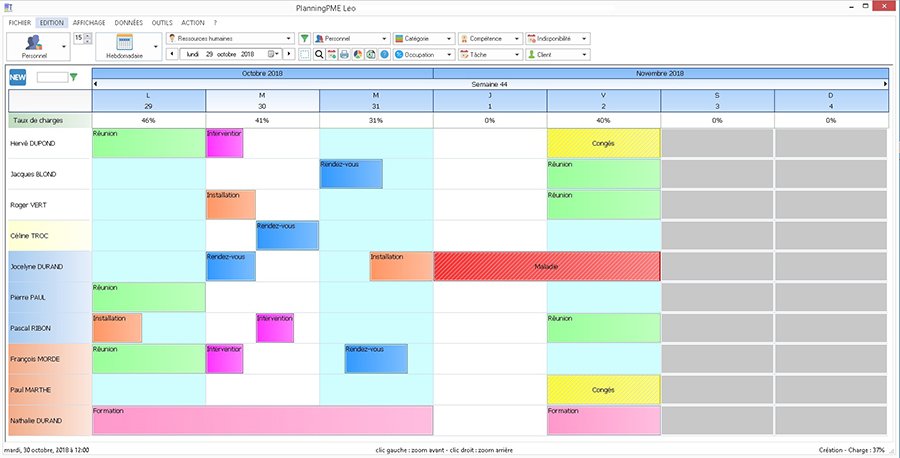Click the 46% load rate cell
900x458 pixels.
[x=149, y=121]
